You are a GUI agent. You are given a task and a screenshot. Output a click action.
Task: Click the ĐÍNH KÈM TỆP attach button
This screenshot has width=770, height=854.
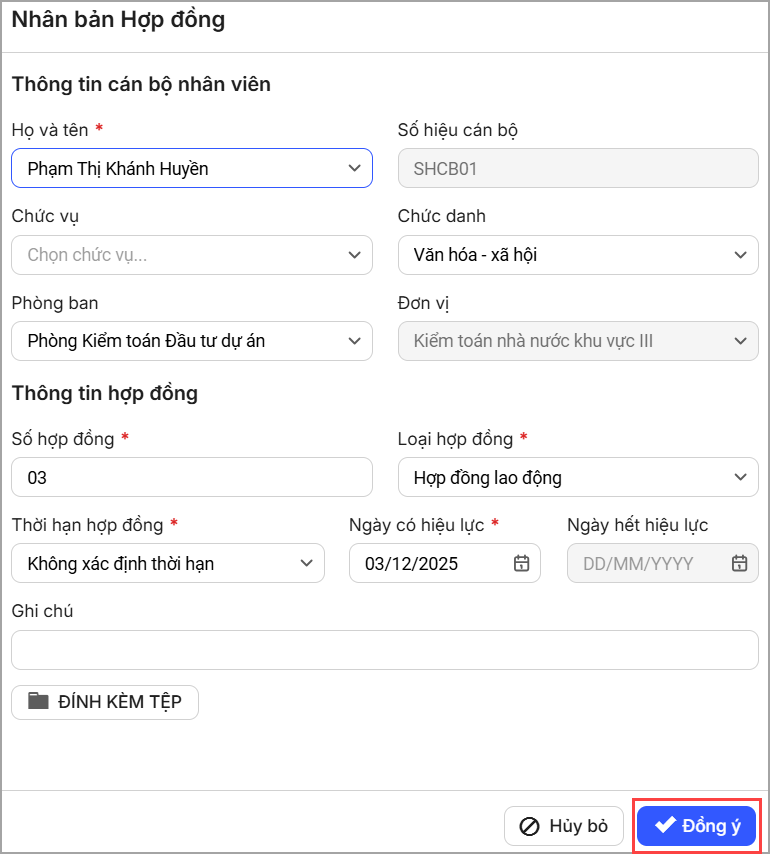pos(105,701)
